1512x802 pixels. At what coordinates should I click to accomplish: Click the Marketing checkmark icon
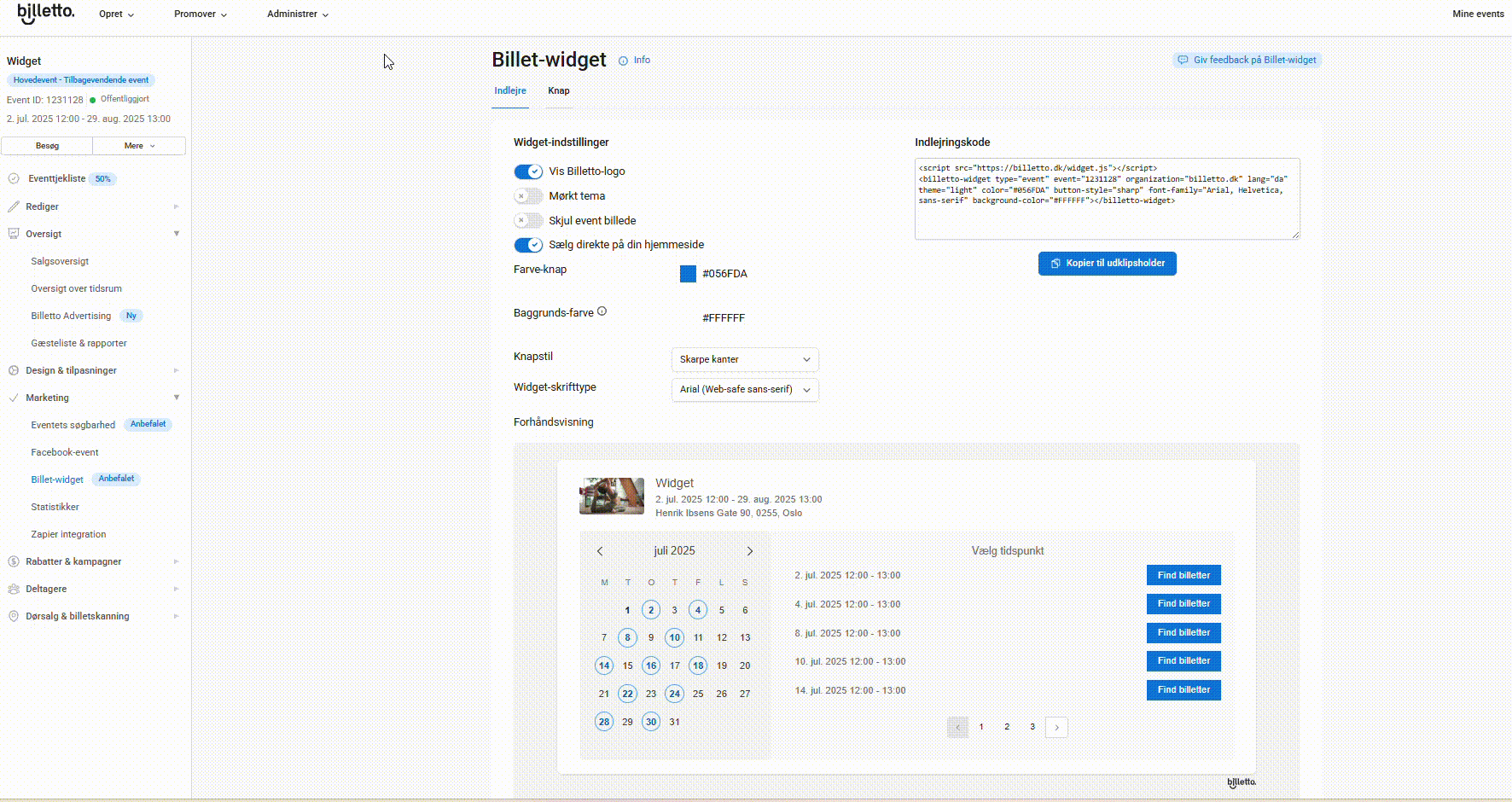(14, 398)
